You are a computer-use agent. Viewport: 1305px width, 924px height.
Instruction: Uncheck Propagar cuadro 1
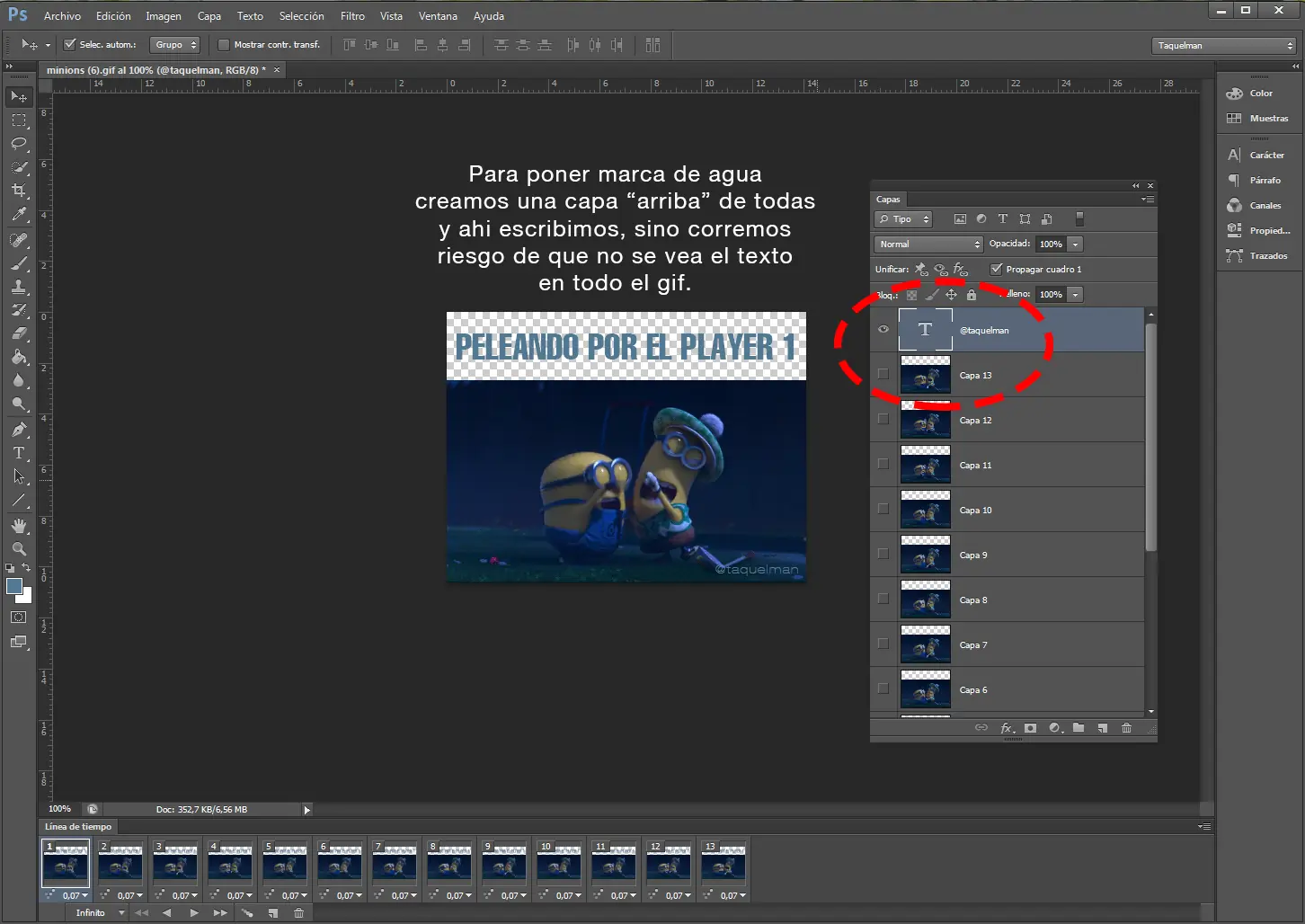point(997,269)
